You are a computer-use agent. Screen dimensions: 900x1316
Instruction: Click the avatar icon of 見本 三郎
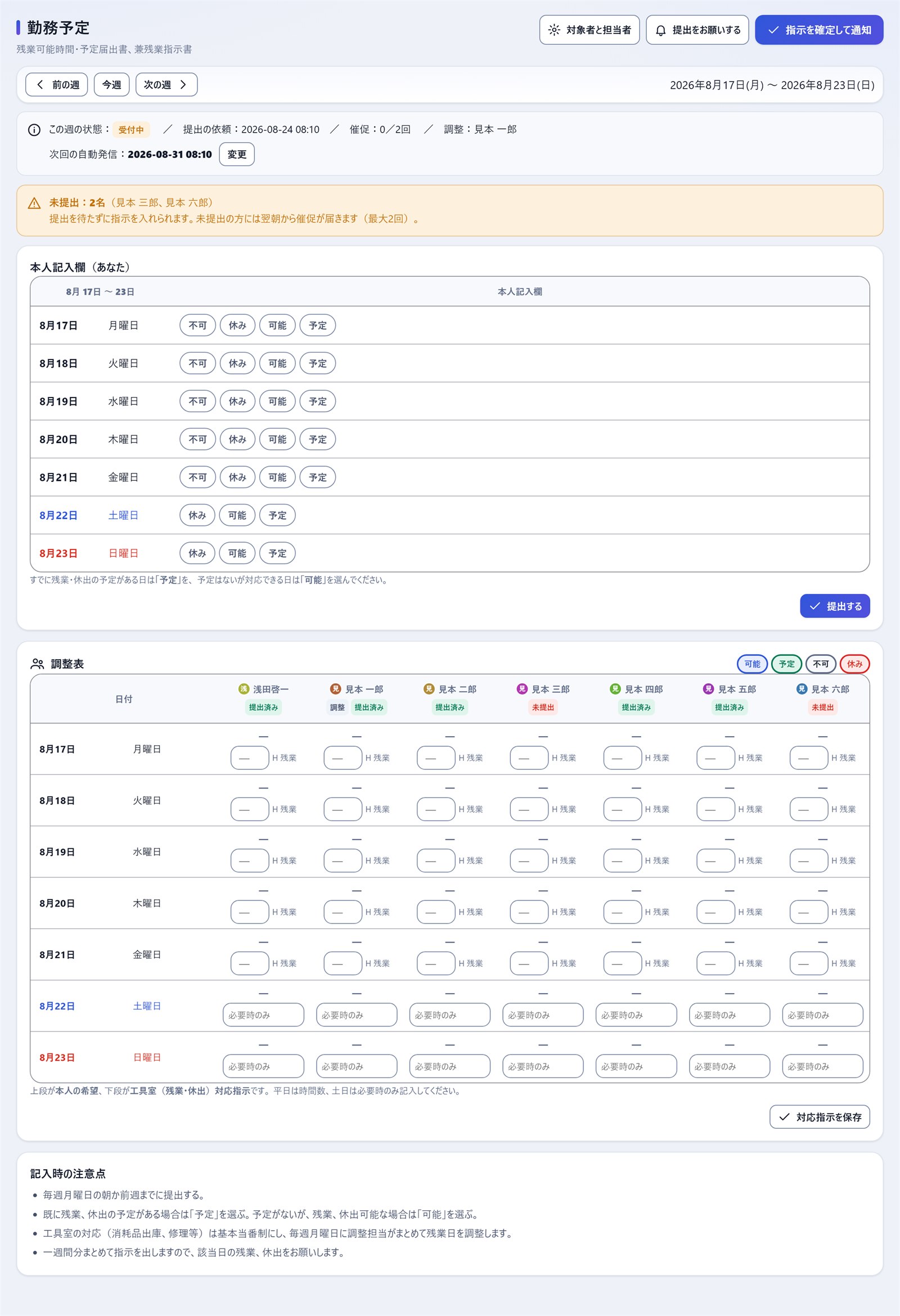tap(521, 688)
